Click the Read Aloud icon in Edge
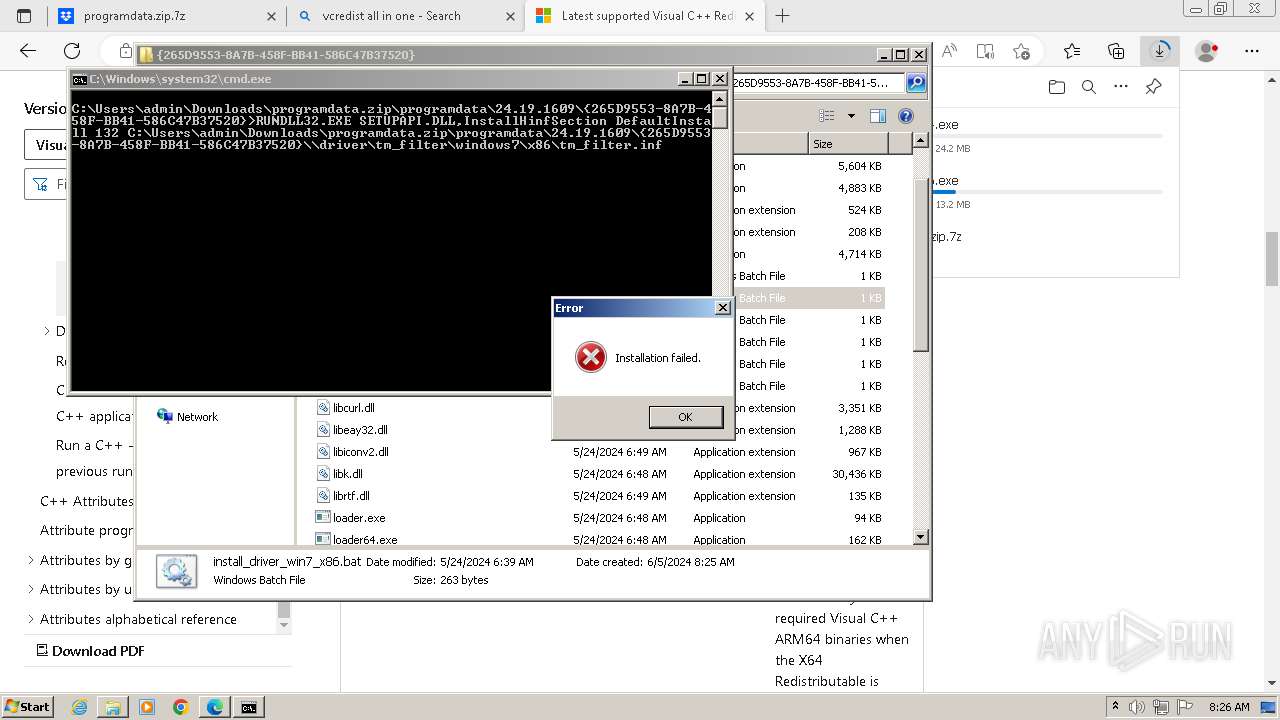This screenshot has height=720, width=1280. [949, 51]
